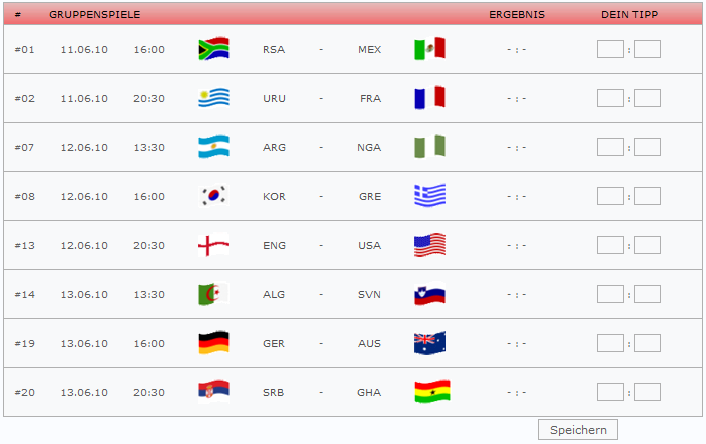Screen dimensions: 706x444
Task: Click the Mexico flag icon
Action: click(x=430, y=48)
